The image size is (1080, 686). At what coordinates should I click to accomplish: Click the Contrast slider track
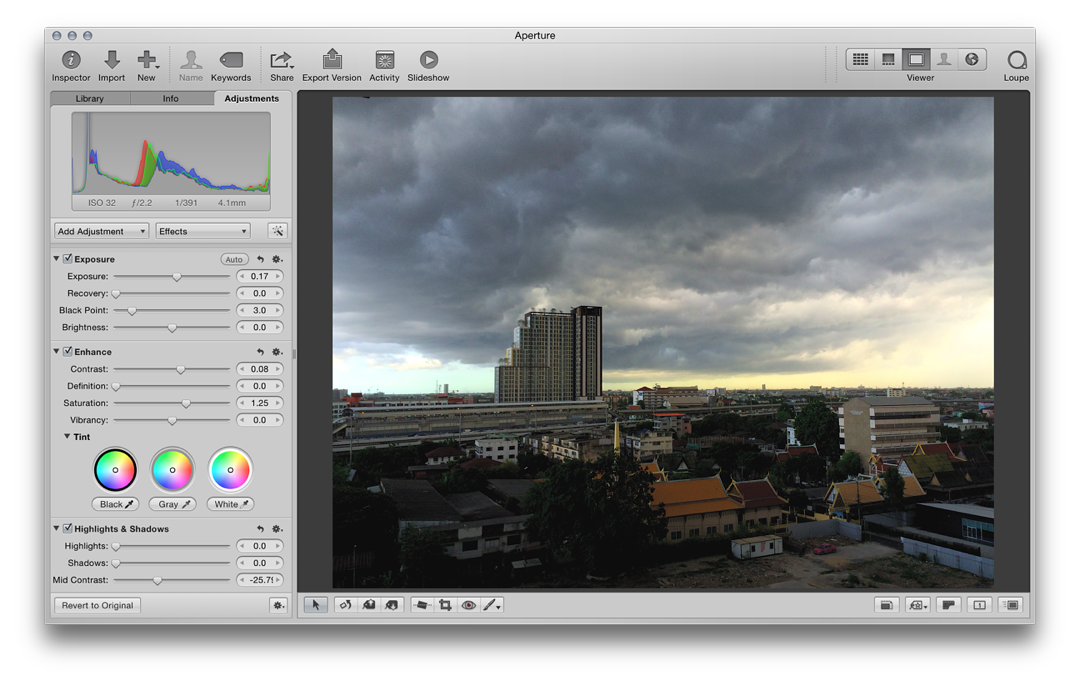[172, 369]
